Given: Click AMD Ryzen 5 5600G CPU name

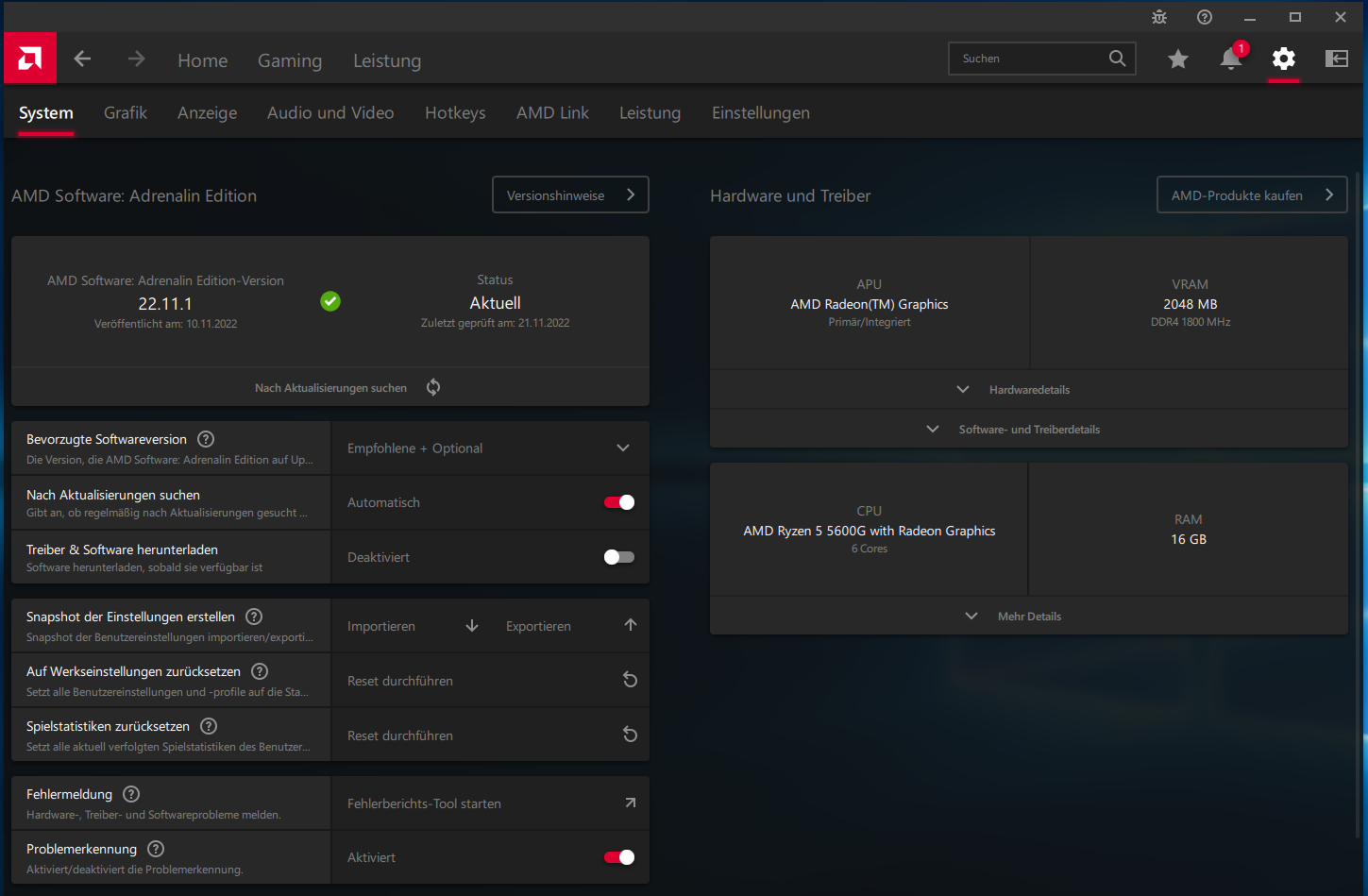Looking at the screenshot, I should coord(870,531).
